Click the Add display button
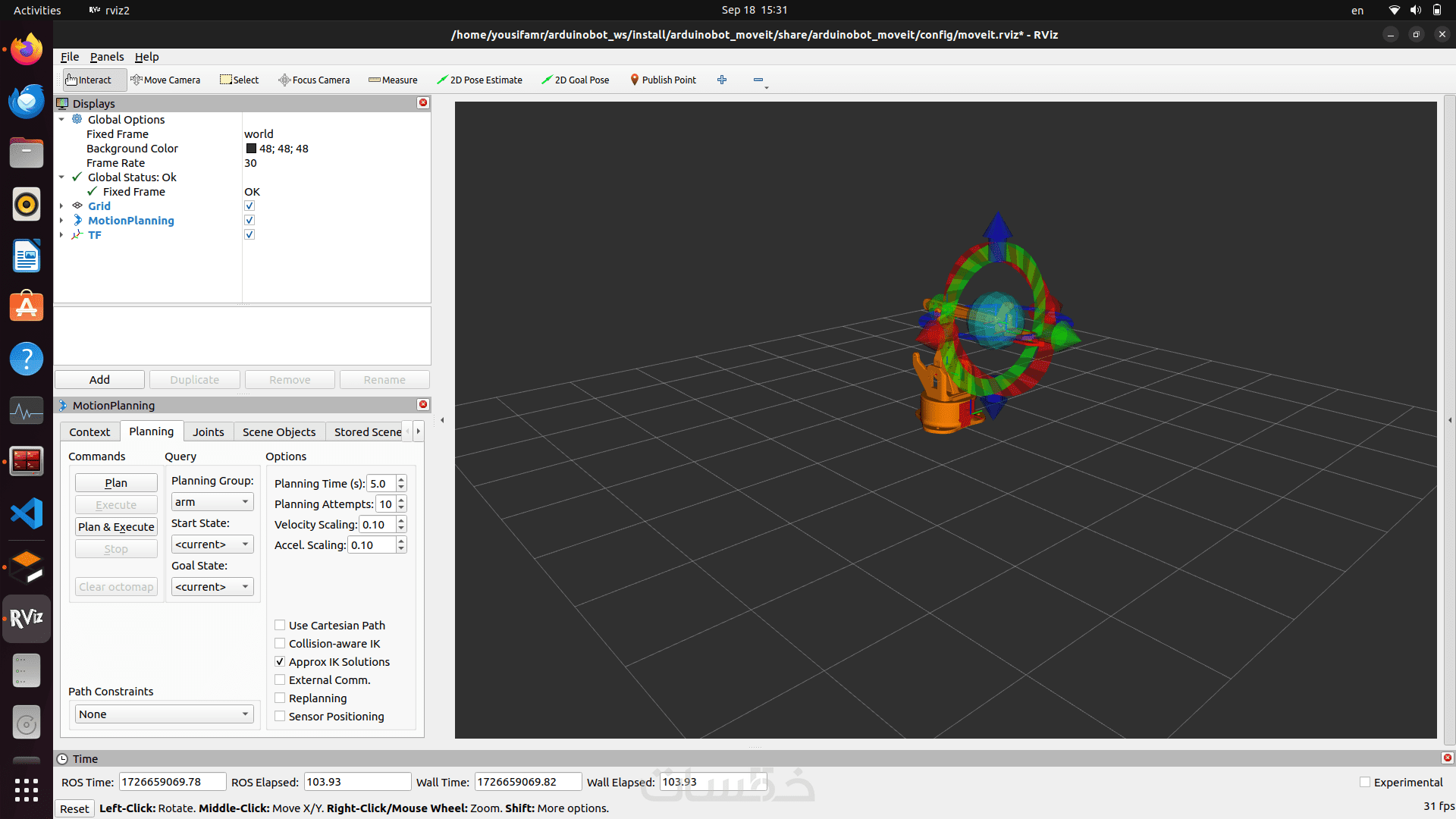1456x819 pixels. coord(99,380)
